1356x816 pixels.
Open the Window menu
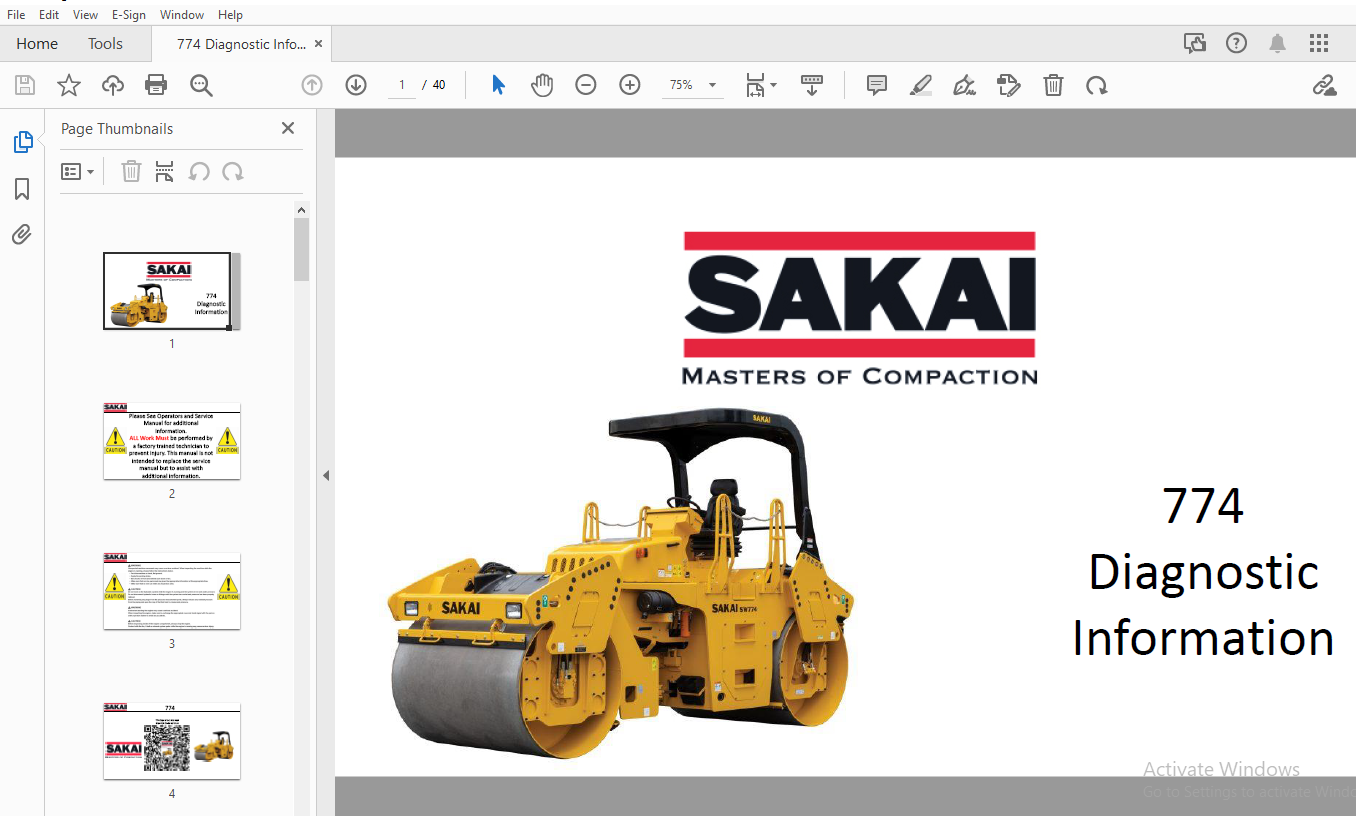coord(182,14)
